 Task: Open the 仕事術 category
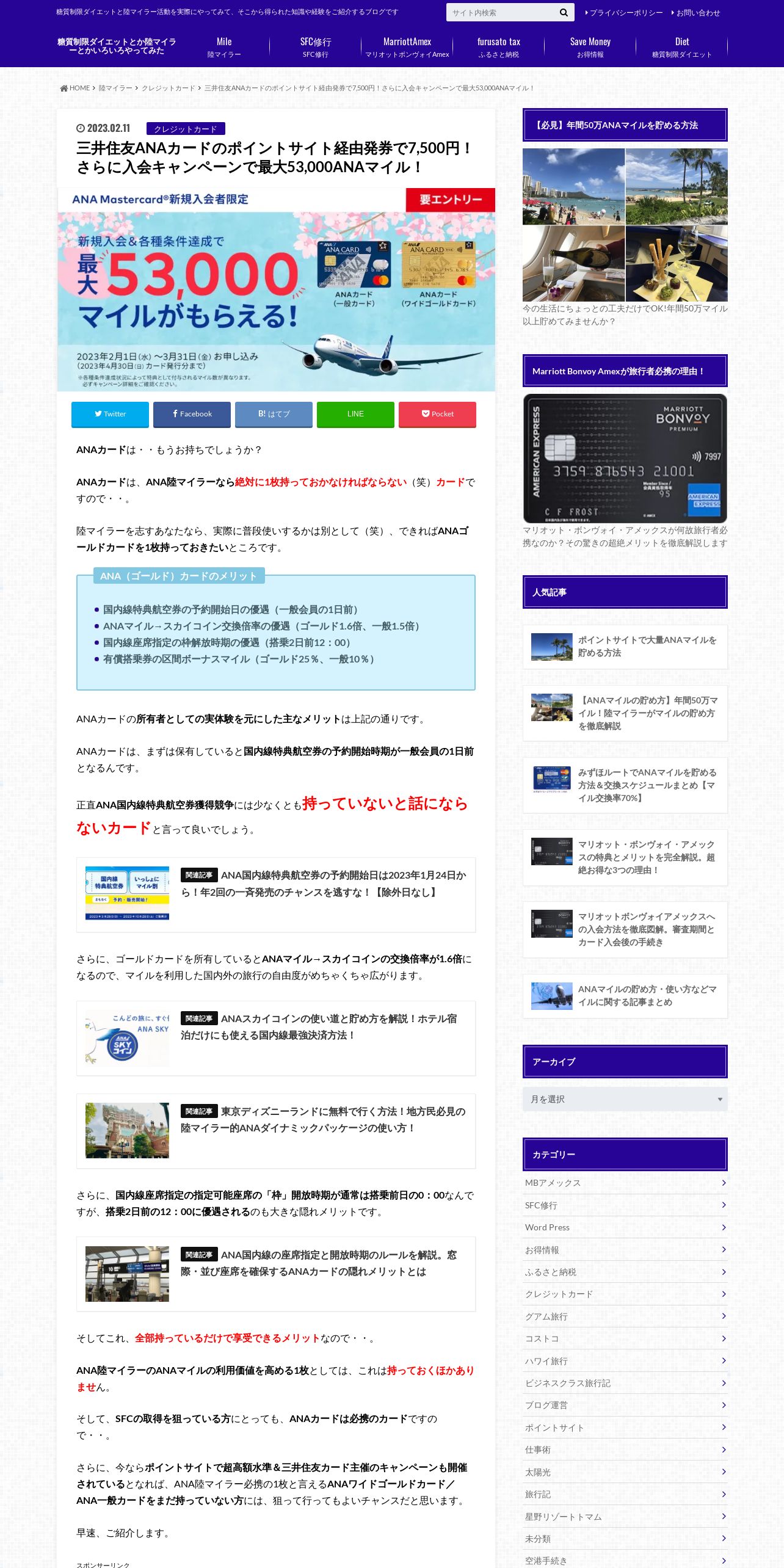(x=625, y=1450)
